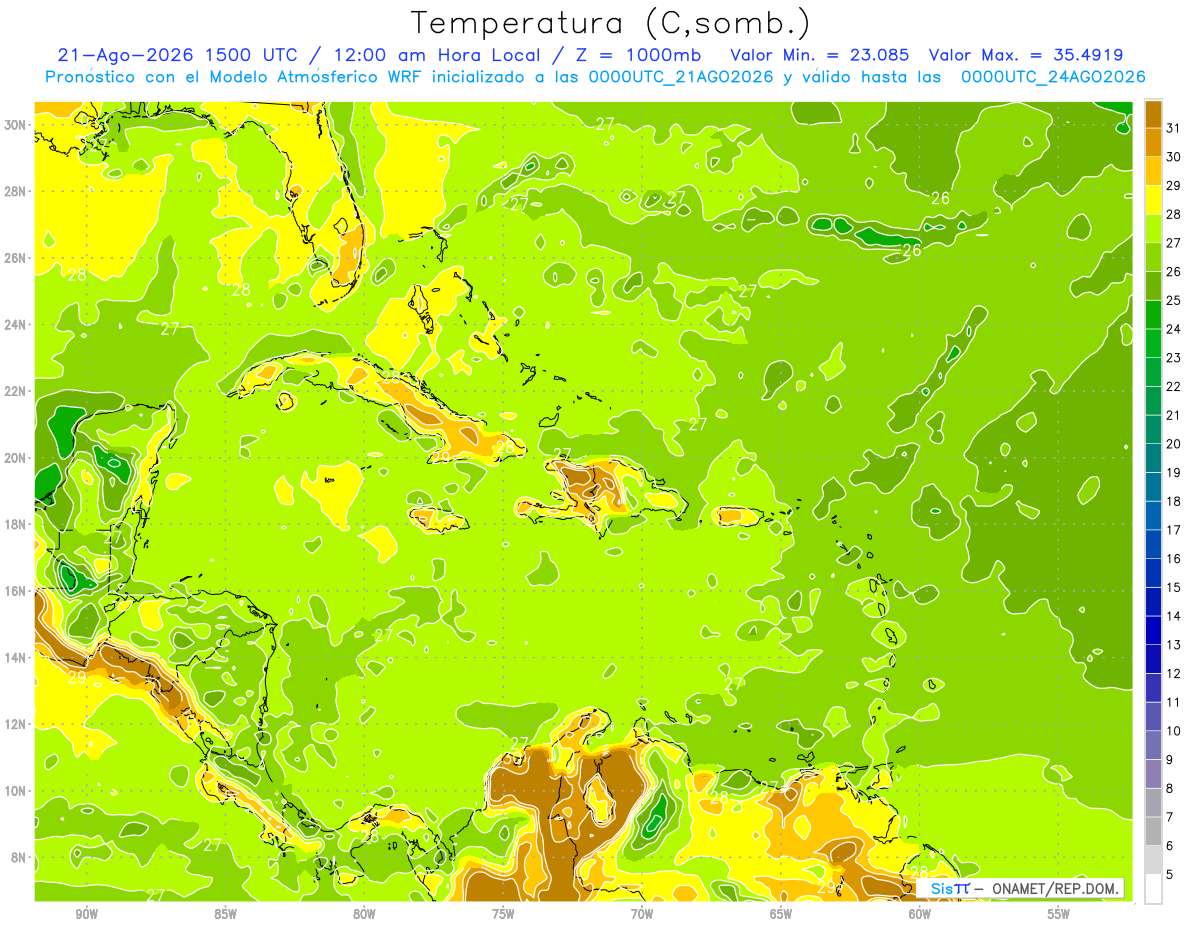The image size is (1200, 927).
Task: Select "Pronóstico con el Modelo Atmósferico WRF" text
Action: pos(235,77)
